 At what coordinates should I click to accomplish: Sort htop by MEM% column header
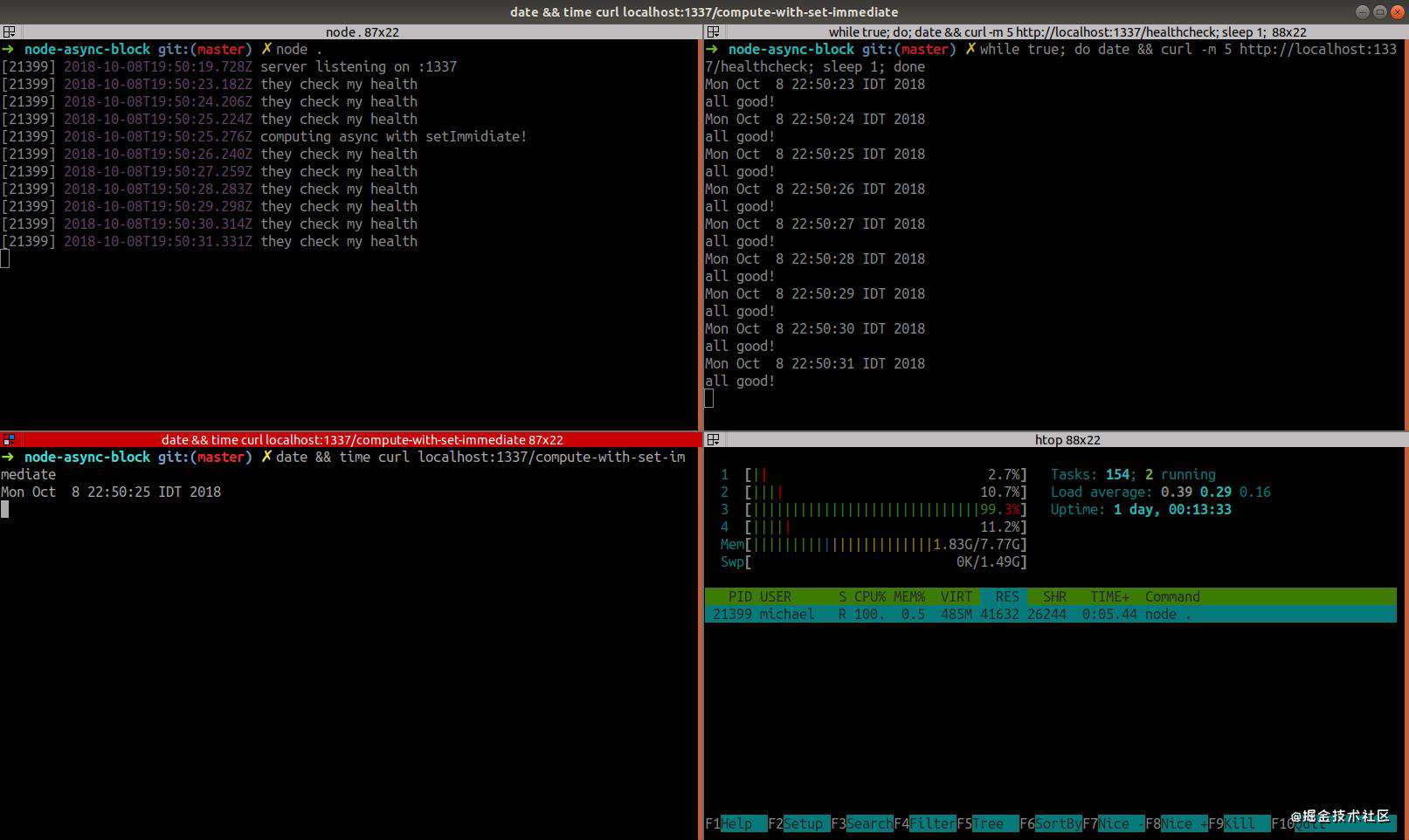pyautogui.click(x=909, y=597)
